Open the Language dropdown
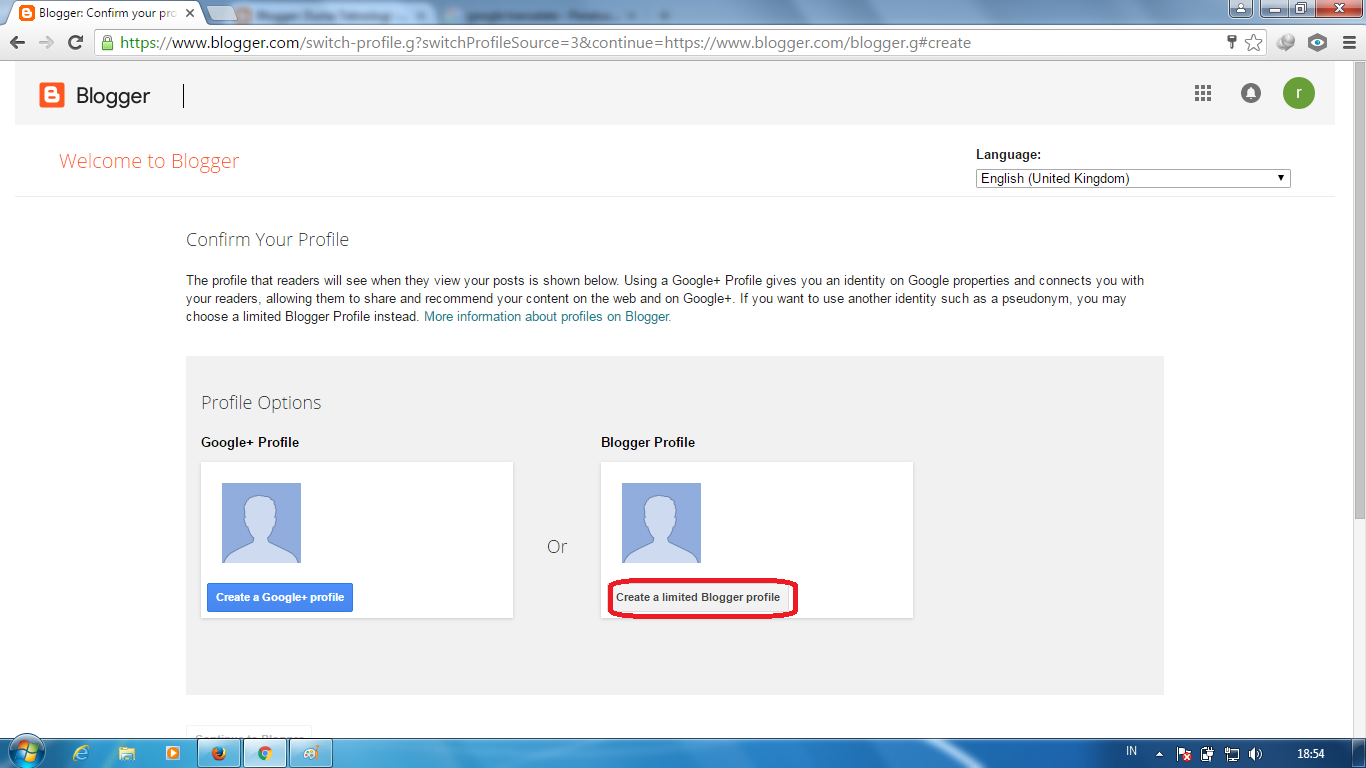The height and width of the screenshot is (768, 1366). click(1133, 179)
